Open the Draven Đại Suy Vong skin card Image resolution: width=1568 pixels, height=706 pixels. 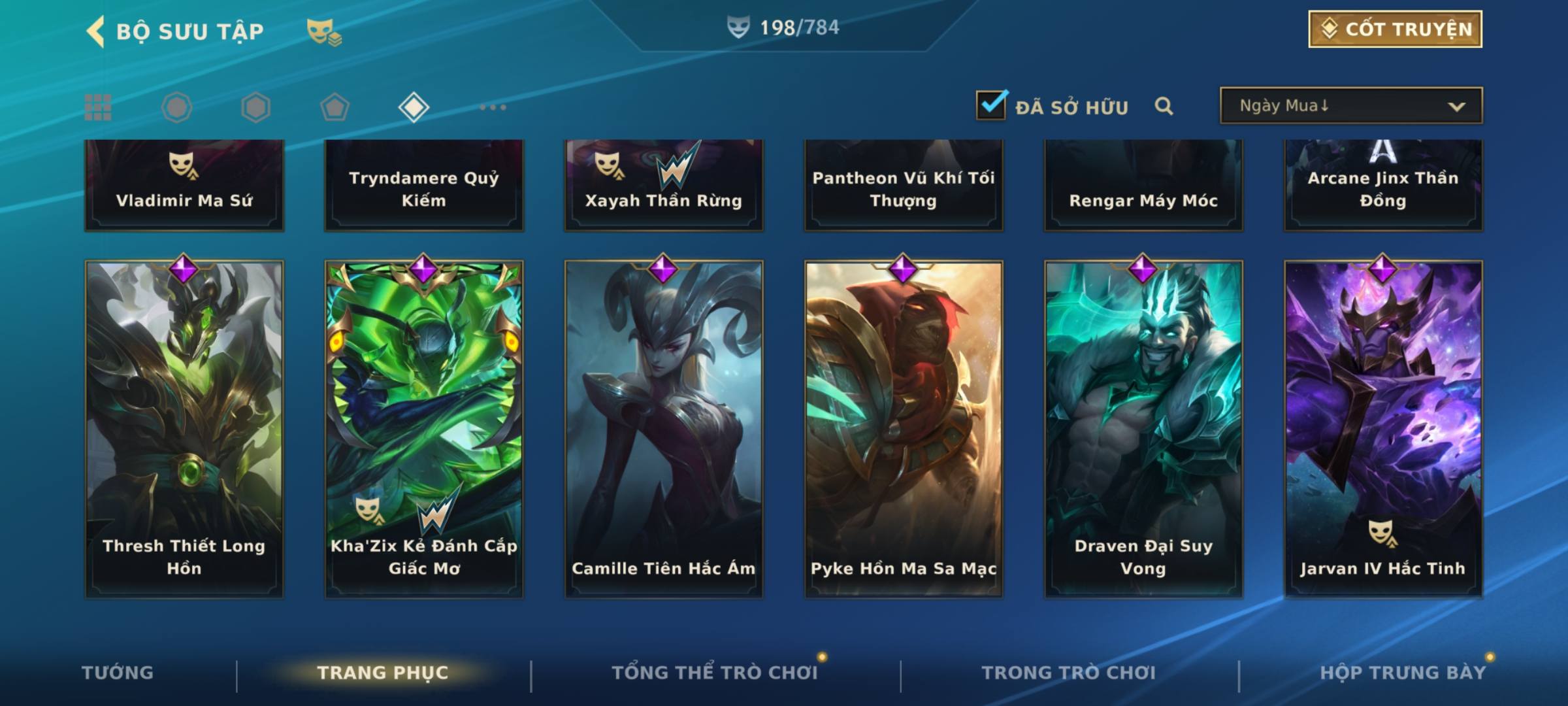[x=1143, y=428]
